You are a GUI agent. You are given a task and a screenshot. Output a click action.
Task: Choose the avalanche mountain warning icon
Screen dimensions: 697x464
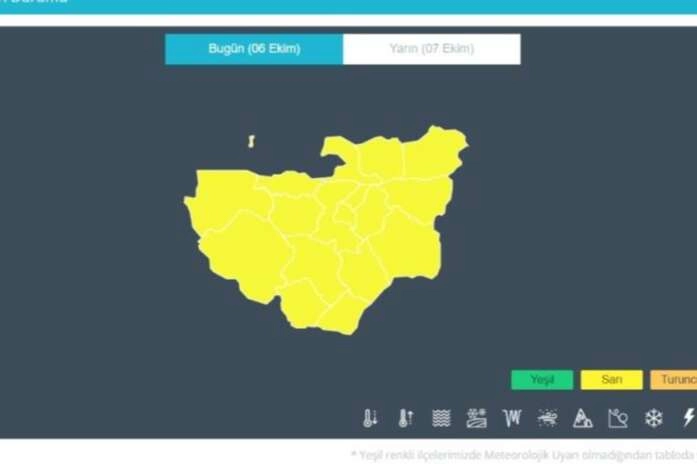click(583, 418)
